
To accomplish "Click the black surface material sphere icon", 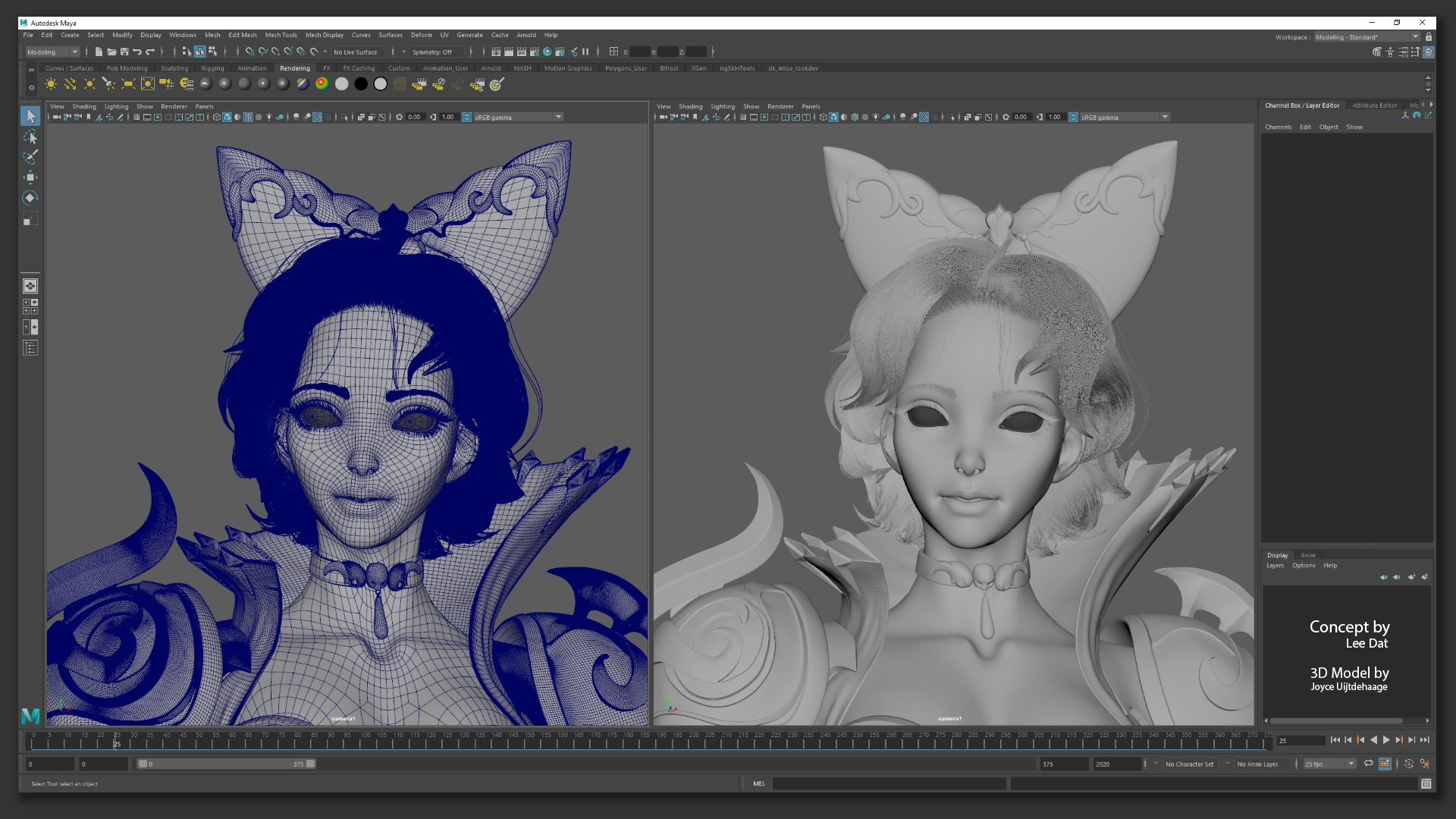I will click(x=361, y=84).
